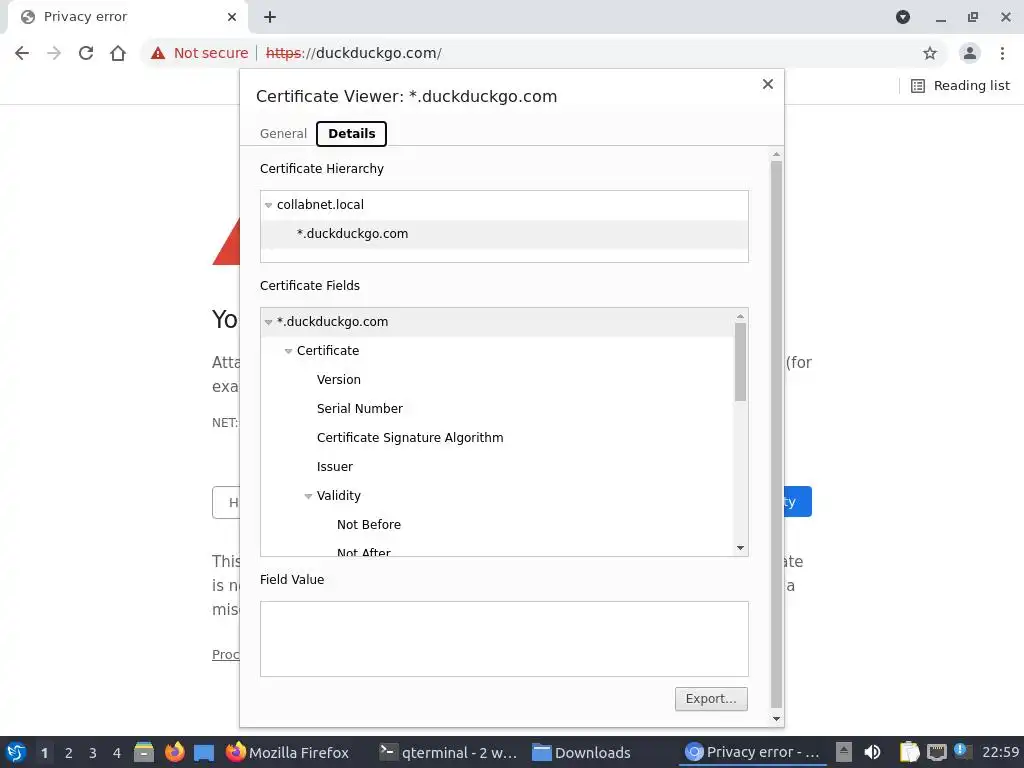Collapse the Validity node

pos(308,496)
